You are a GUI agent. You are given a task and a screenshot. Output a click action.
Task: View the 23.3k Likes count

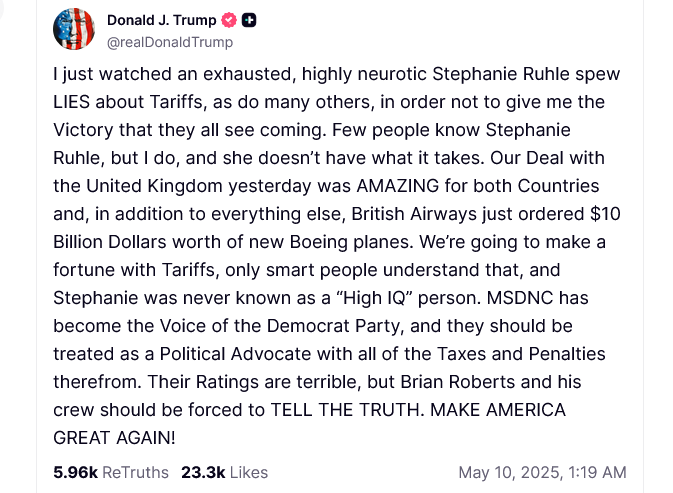(203, 472)
